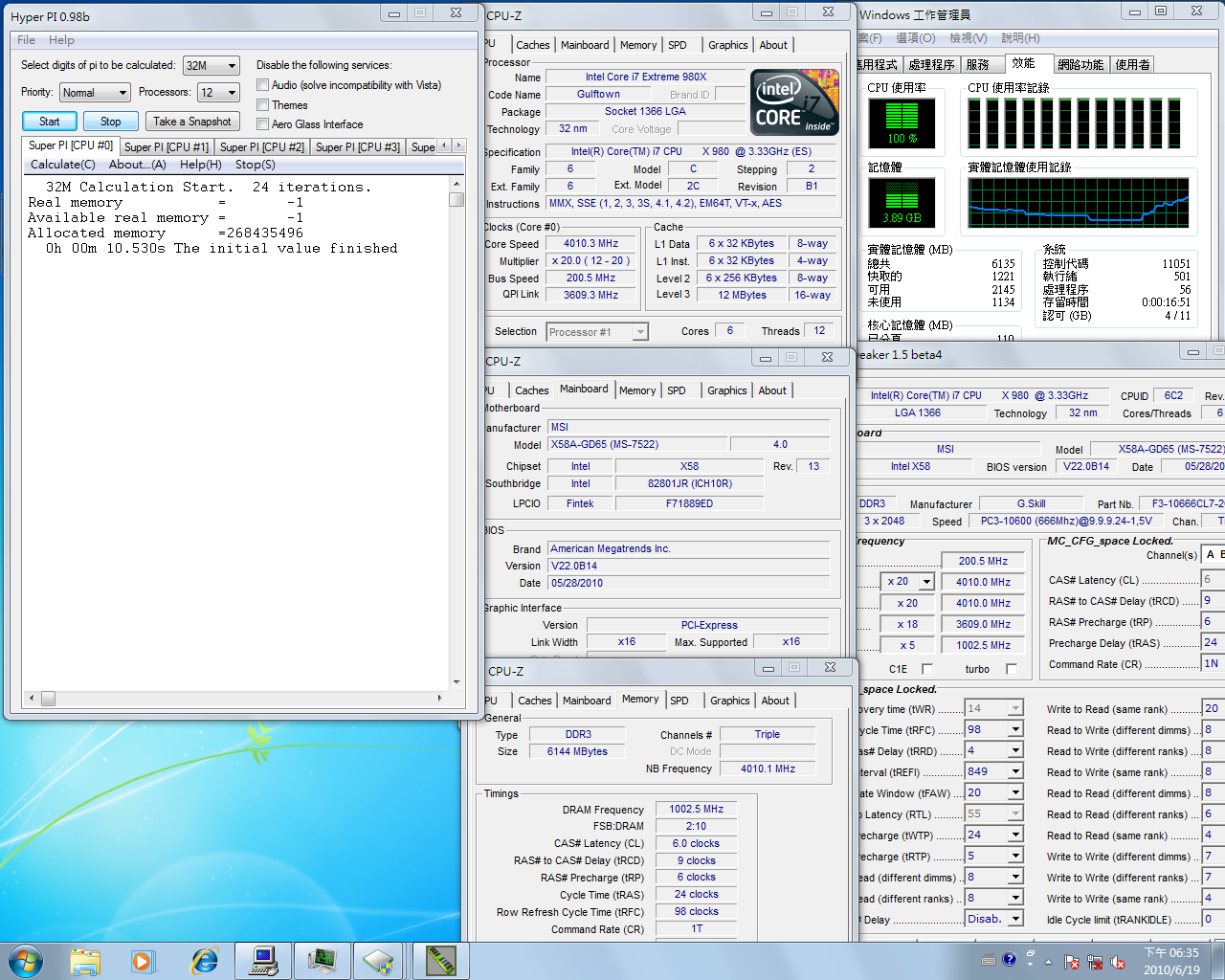
Task: Click the memory 3.89 GB gauge
Action: point(902,203)
